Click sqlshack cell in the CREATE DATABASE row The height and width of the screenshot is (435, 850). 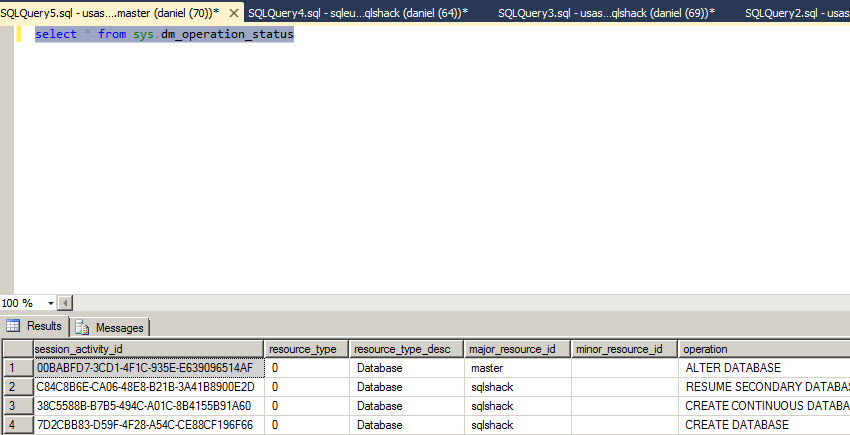[x=518, y=425]
